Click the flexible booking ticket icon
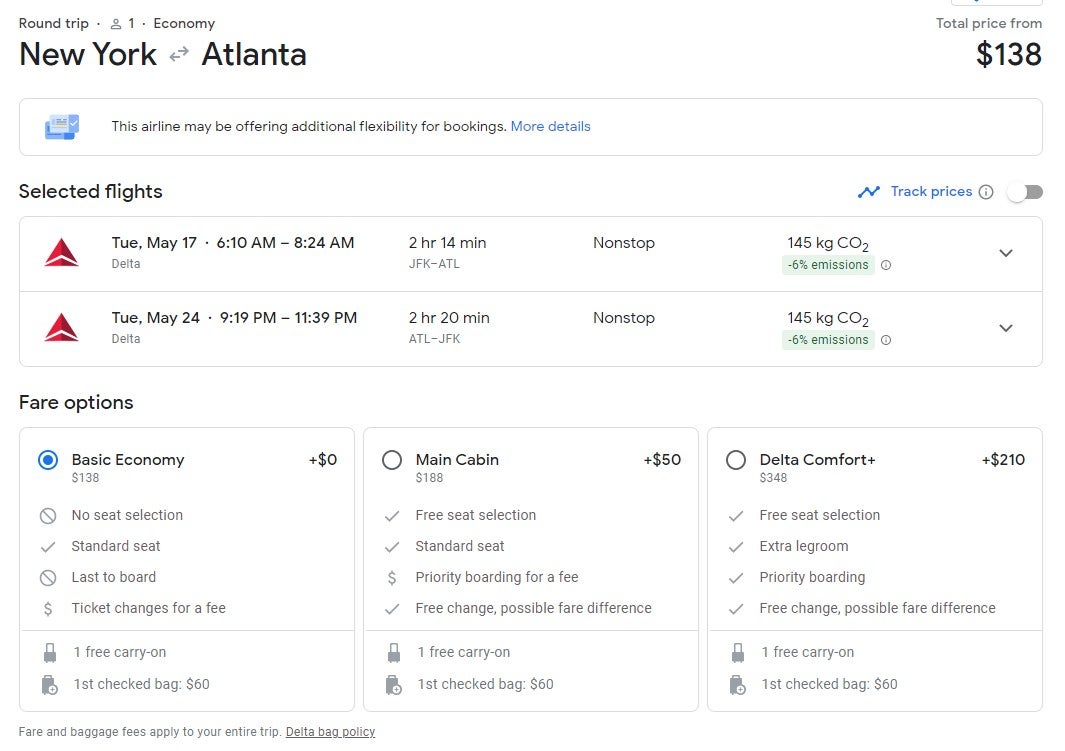Screen dimensions: 1065x751 [61, 126]
